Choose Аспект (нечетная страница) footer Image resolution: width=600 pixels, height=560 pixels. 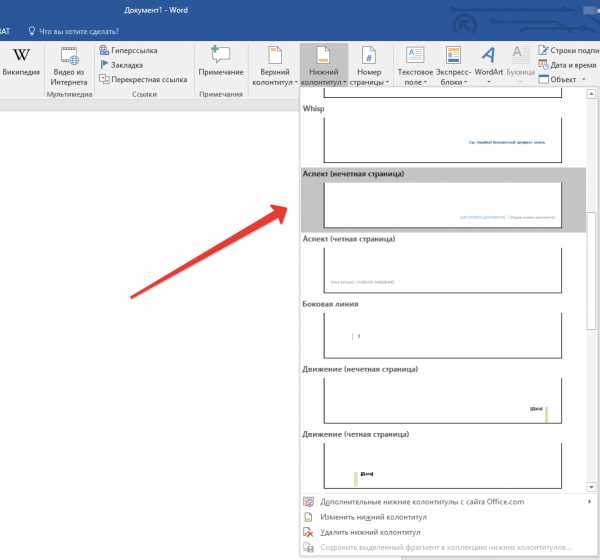pyautogui.click(x=443, y=200)
